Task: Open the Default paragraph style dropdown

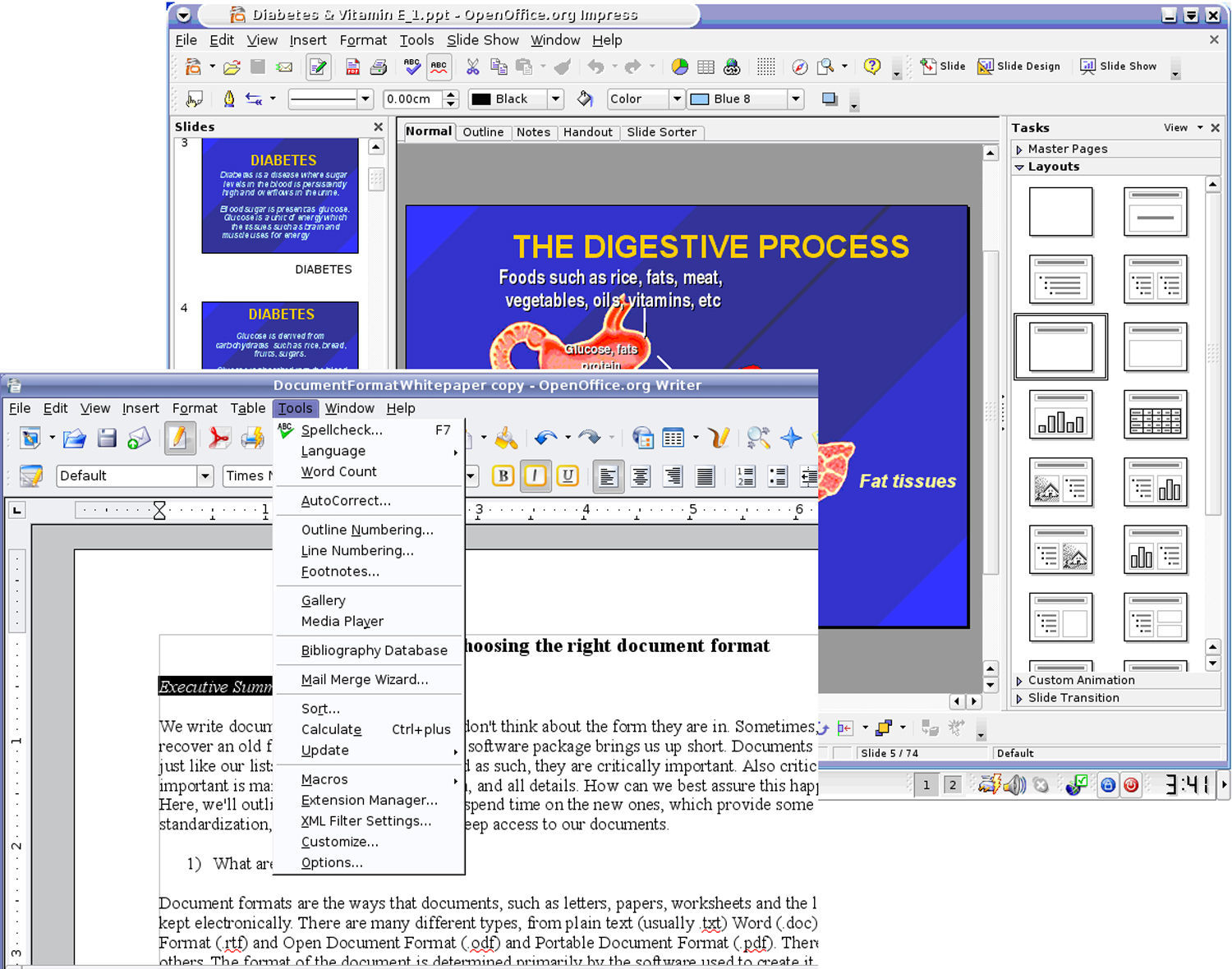Action: coord(205,476)
